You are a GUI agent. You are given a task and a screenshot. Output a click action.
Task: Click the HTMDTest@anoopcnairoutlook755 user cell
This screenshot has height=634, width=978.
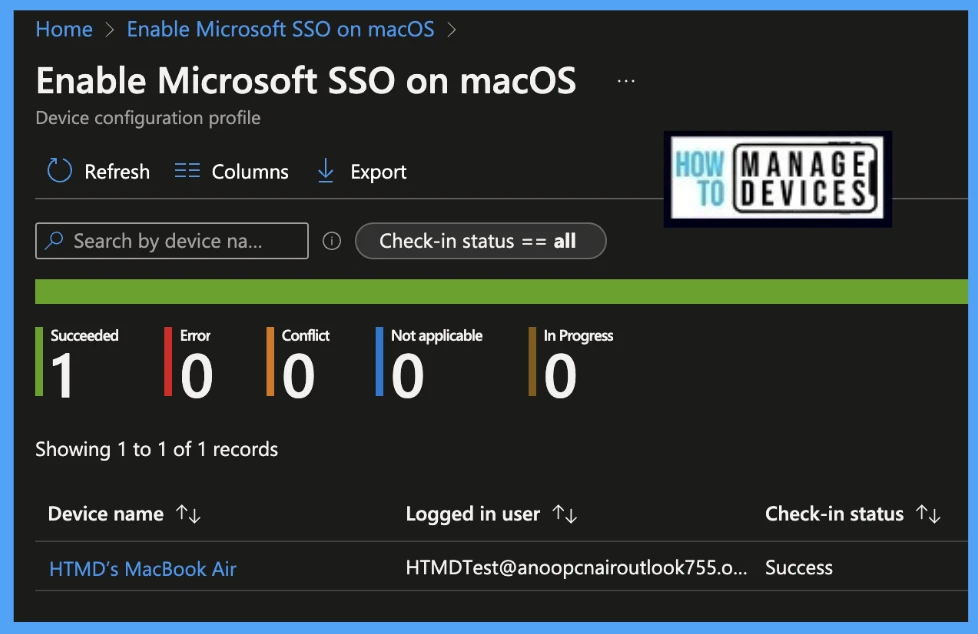click(x=576, y=567)
